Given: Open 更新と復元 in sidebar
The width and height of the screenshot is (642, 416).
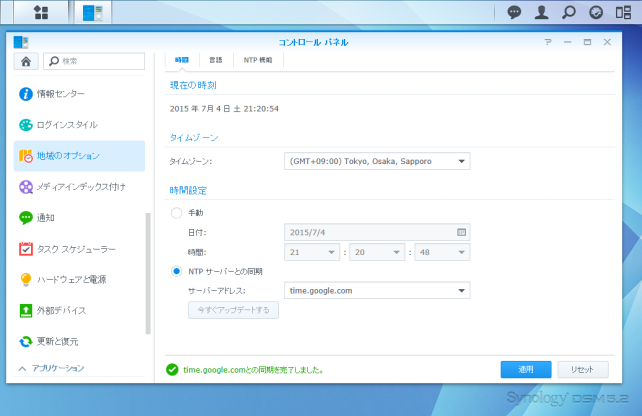Looking at the screenshot, I should (79, 341).
